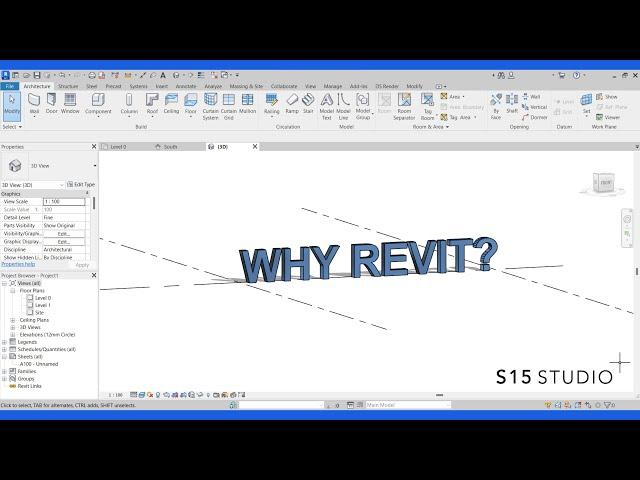Select the Floor tool
The width and height of the screenshot is (640, 480).
point(191,104)
